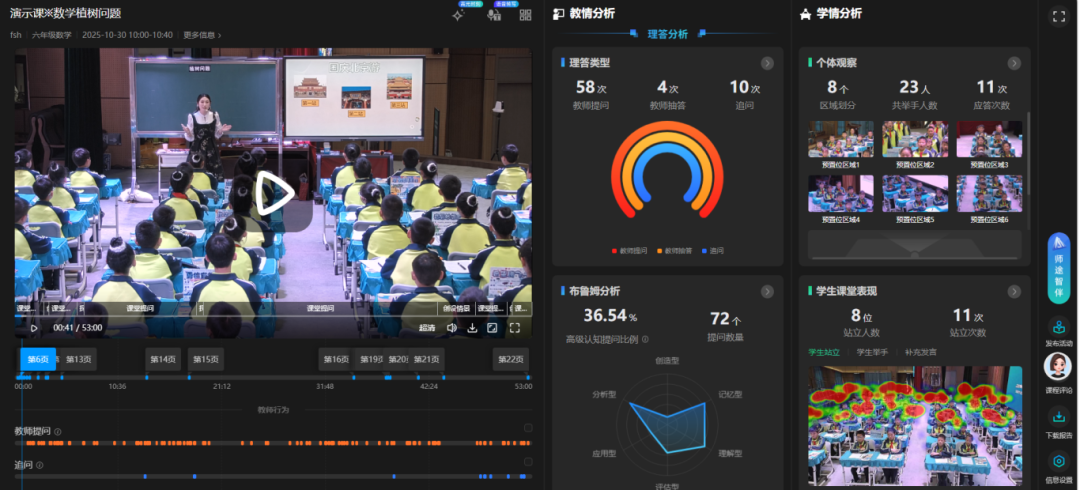1080x490 pixels.
Task: Jump to slide marker 第6页
Action: coord(38,359)
